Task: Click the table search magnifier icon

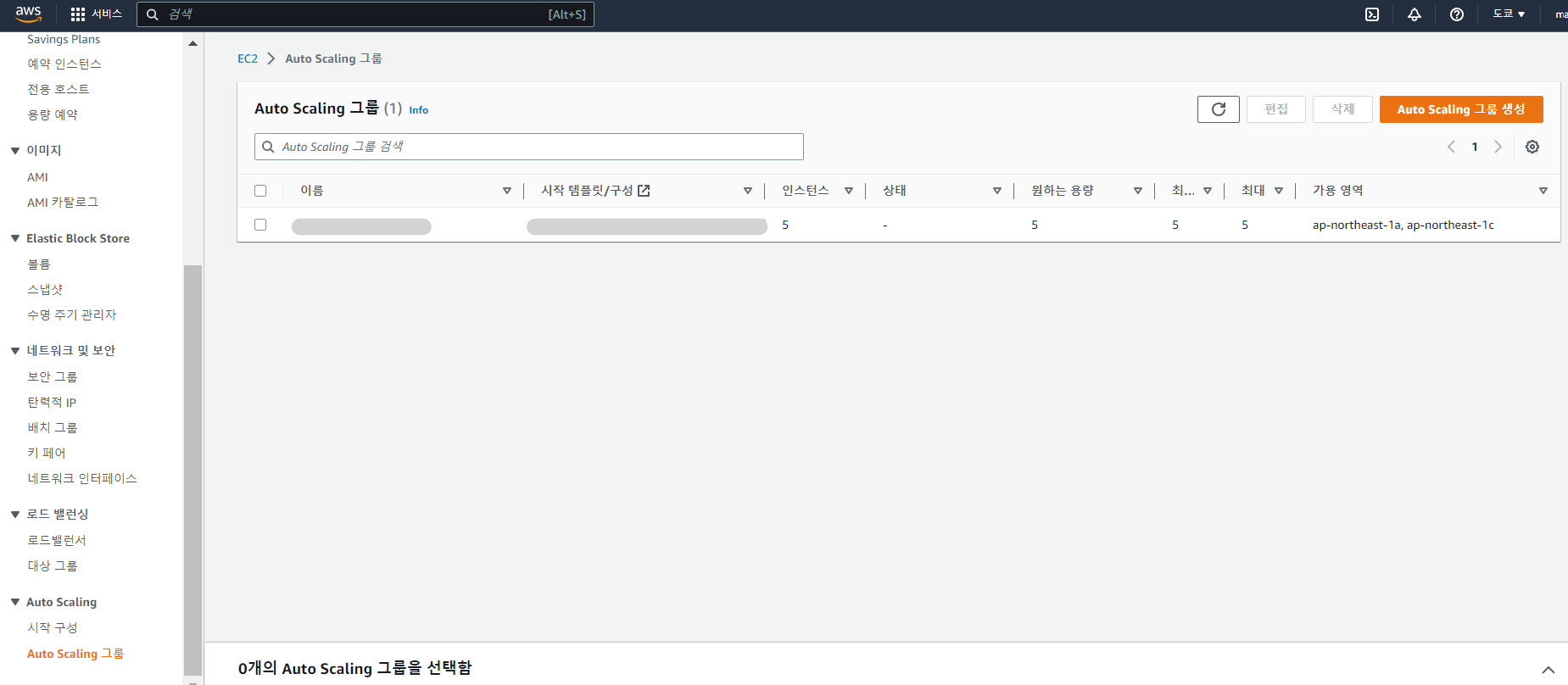Action: pos(268,147)
